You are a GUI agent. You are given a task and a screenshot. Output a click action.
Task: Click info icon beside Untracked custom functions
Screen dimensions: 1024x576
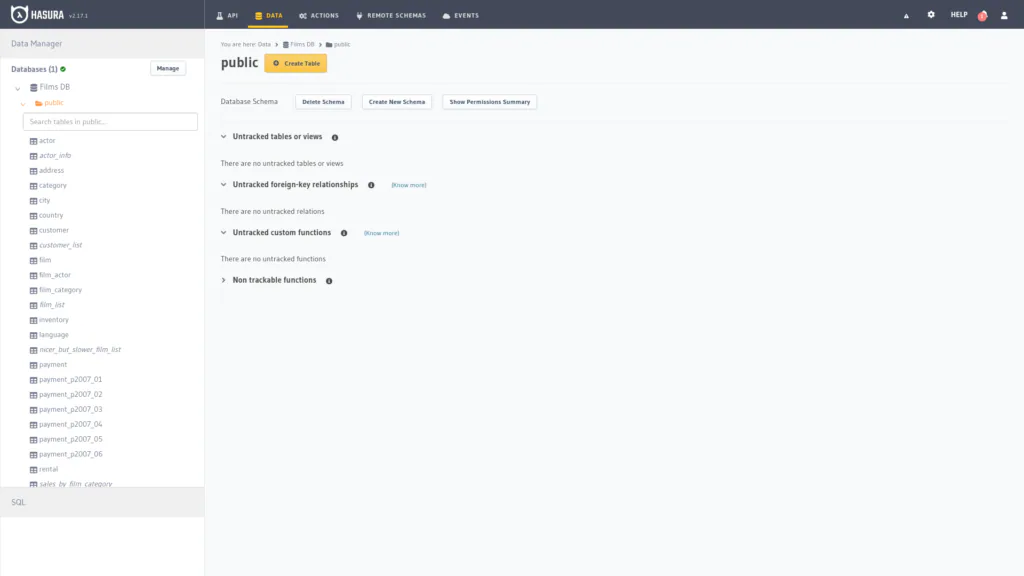(344, 233)
